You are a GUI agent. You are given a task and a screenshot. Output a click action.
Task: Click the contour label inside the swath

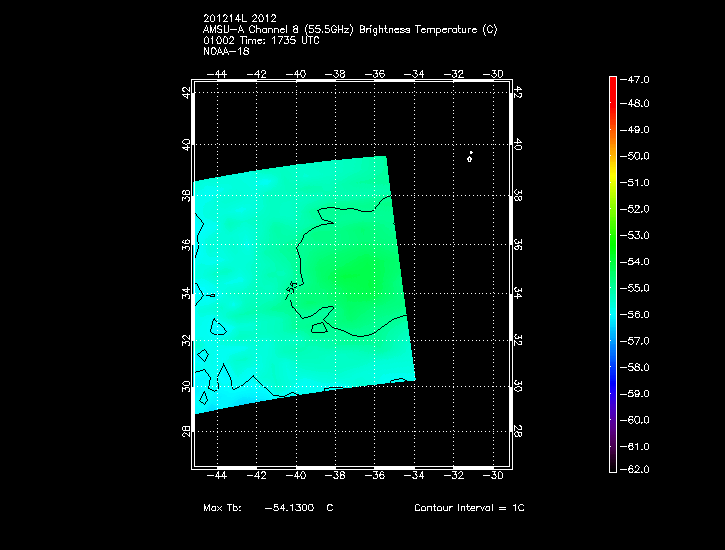tap(292, 287)
